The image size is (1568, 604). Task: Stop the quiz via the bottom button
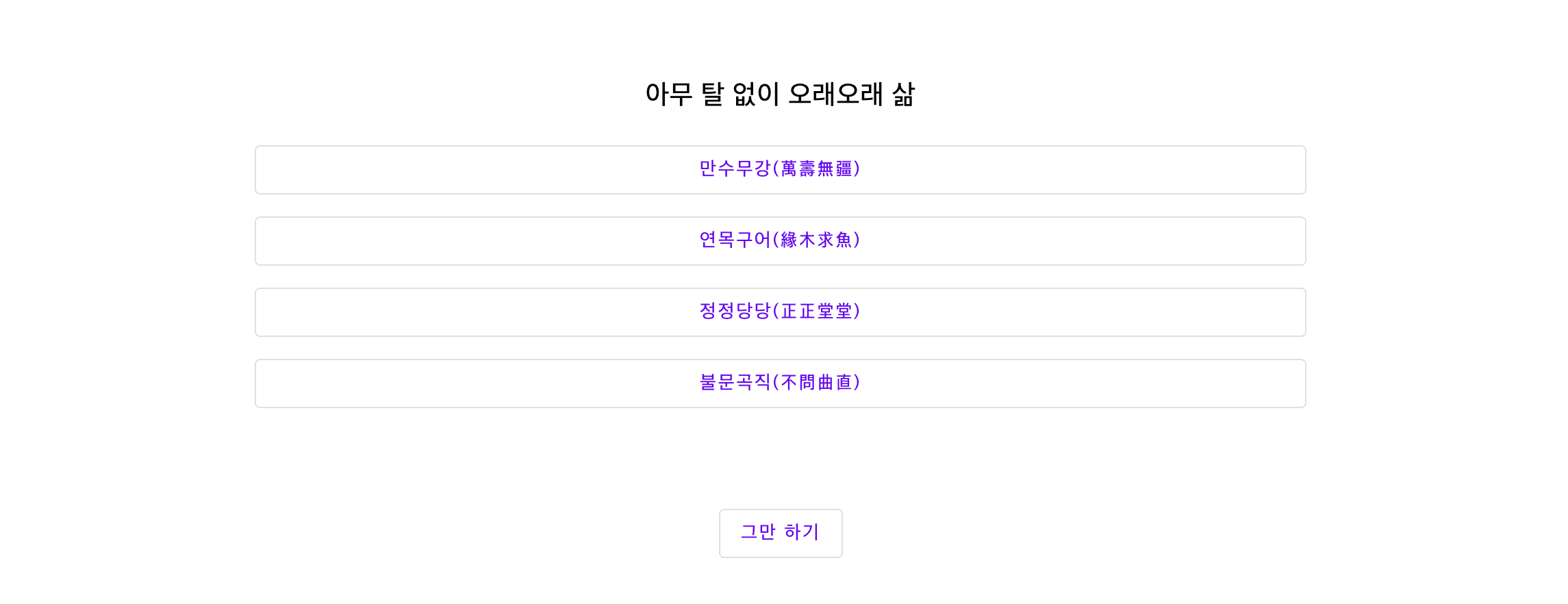click(781, 533)
